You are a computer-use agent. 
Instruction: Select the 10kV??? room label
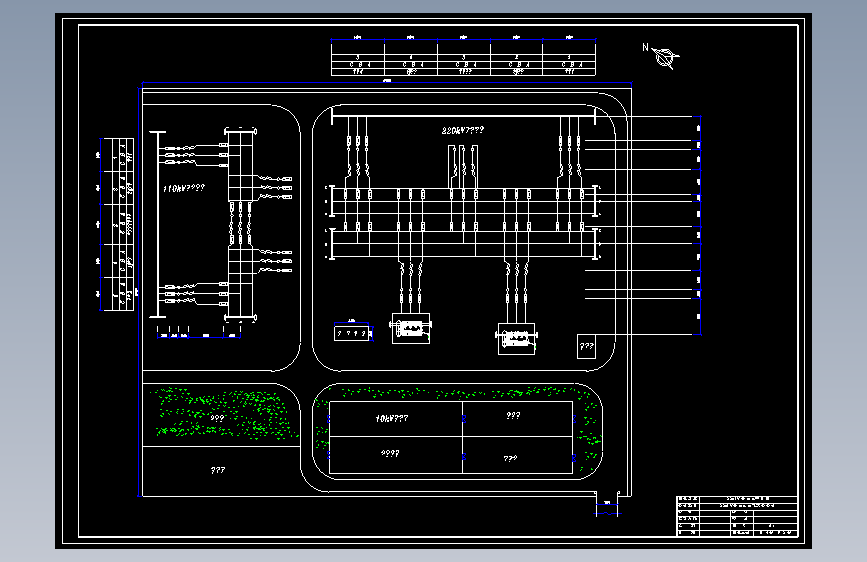392,419
